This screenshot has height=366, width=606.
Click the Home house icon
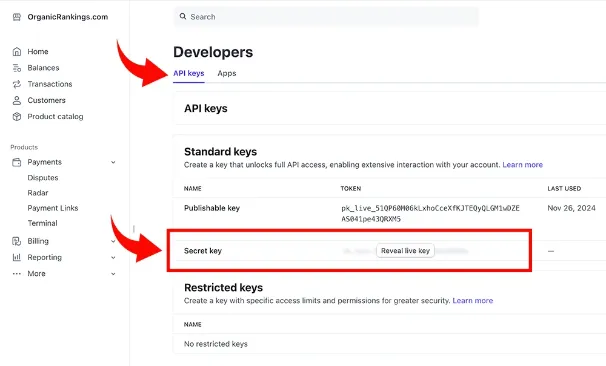coord(17,51)
